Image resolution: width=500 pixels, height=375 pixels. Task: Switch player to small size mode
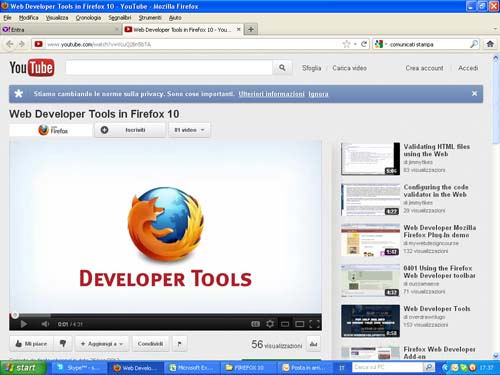(285, 324)
